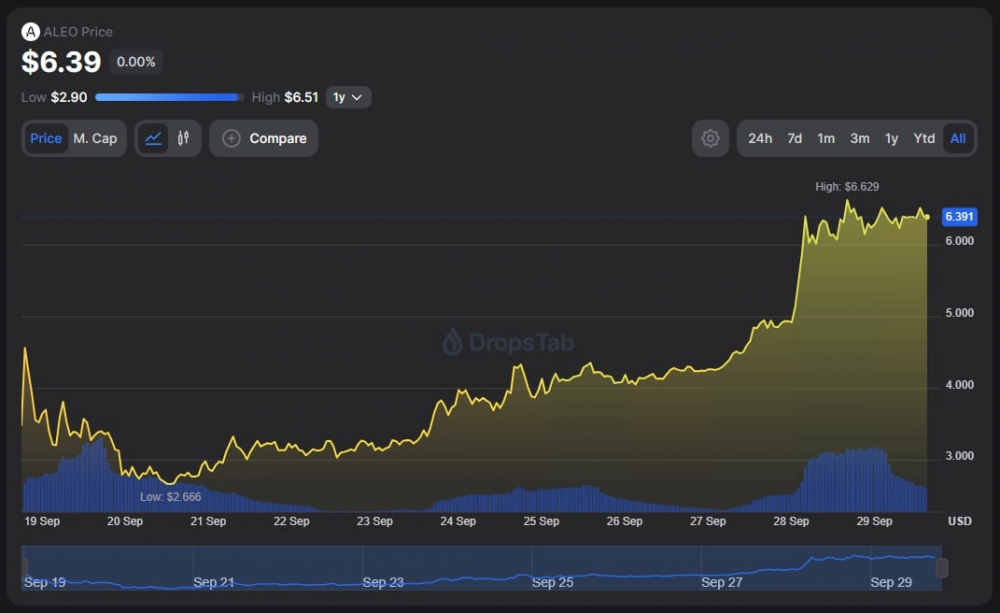Select the Ytd time range
The height and width of the screenshot is (613, 1000).
[924, 139]
